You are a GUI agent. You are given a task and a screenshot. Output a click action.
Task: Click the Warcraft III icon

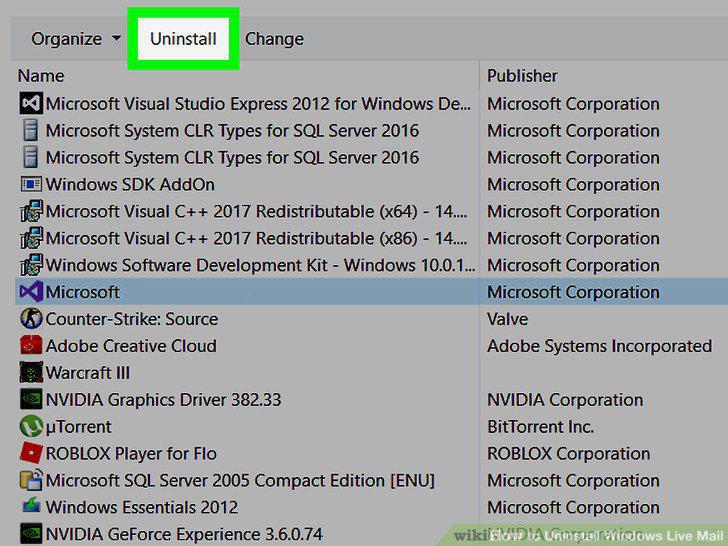point(31,372)
